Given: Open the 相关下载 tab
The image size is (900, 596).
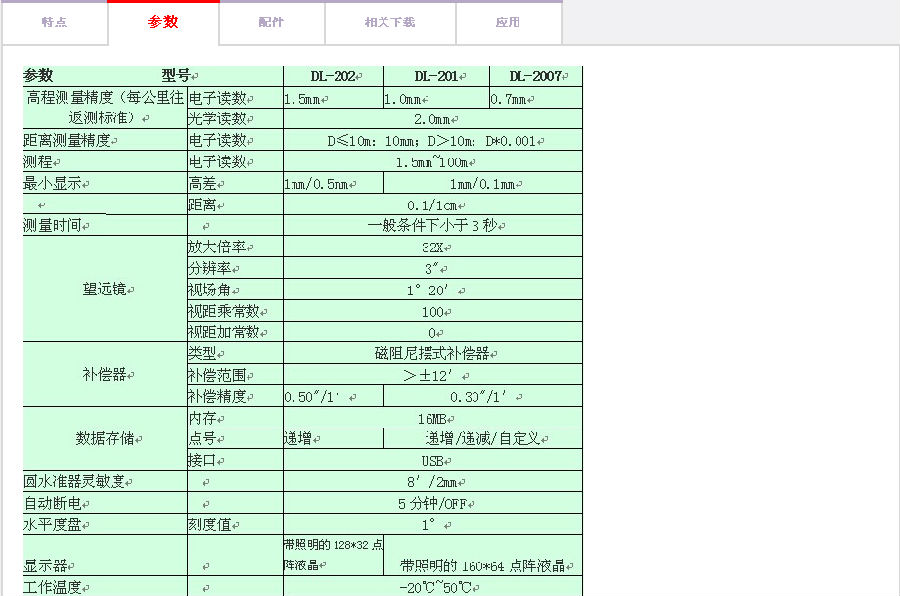Looking at the screenshot, I should [x=390, y=22].
